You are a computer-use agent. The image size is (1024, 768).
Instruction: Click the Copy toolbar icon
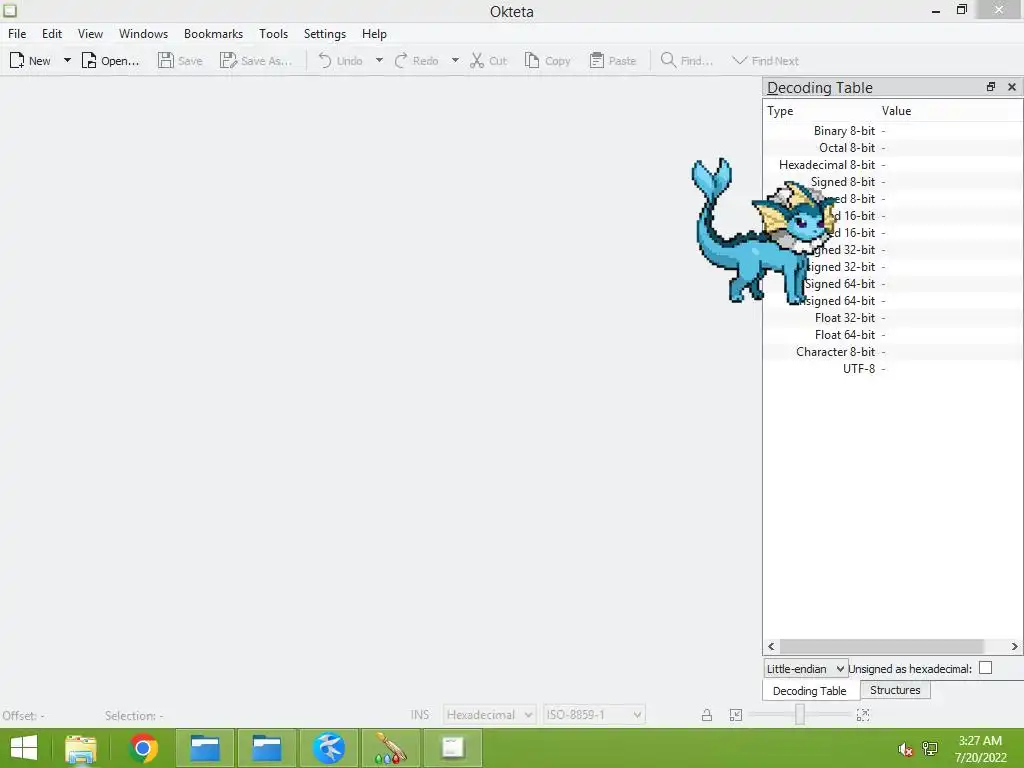532,61
